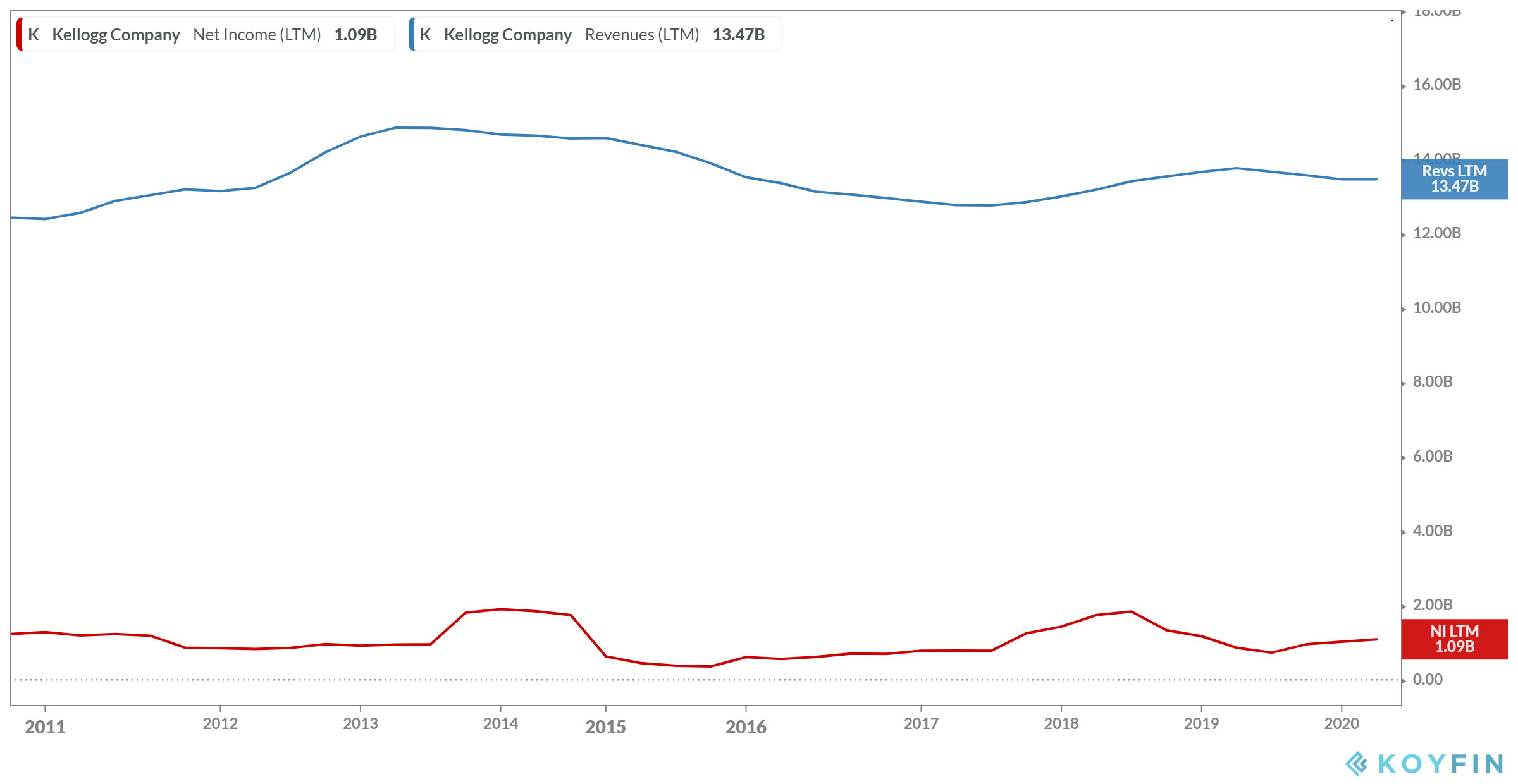The width and height of the screenshot is (1518, 784).
Task: Click the 1.09B value in the top legend
Action: [355, 35]
